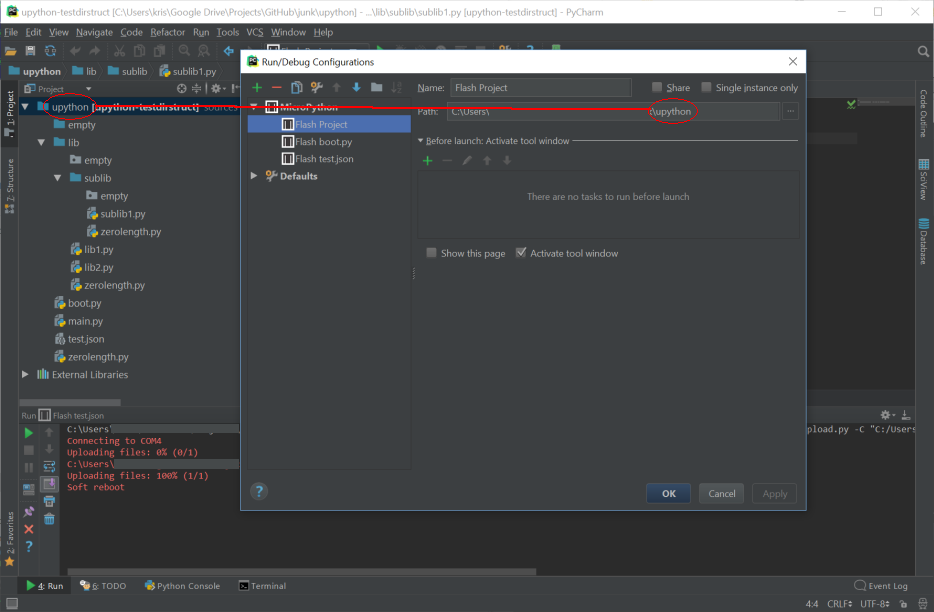Pin tab icon in Run panel
The height and width of the screenshot is (612, 934).
[29, 511]
